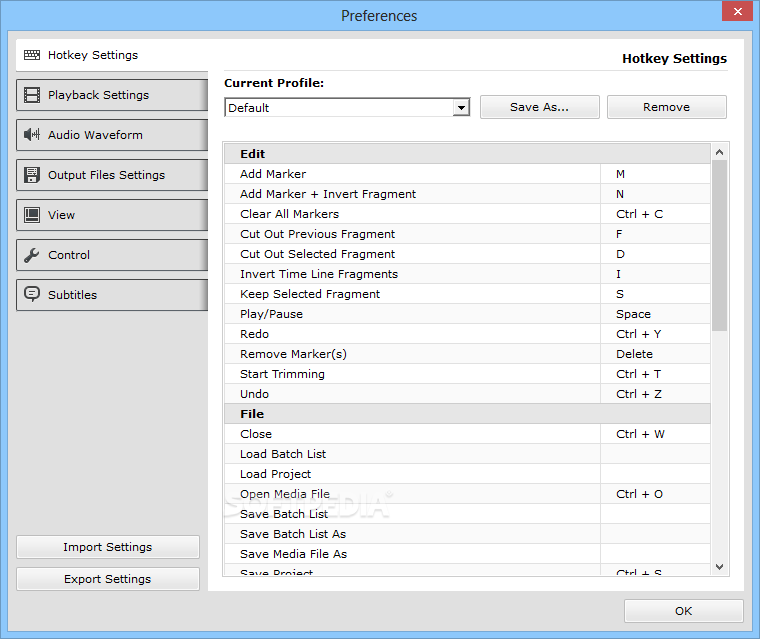Screen dimensions: 760x639
Task: Click the floppy disk icon for Output Files Settings
Action: [32, 175]
